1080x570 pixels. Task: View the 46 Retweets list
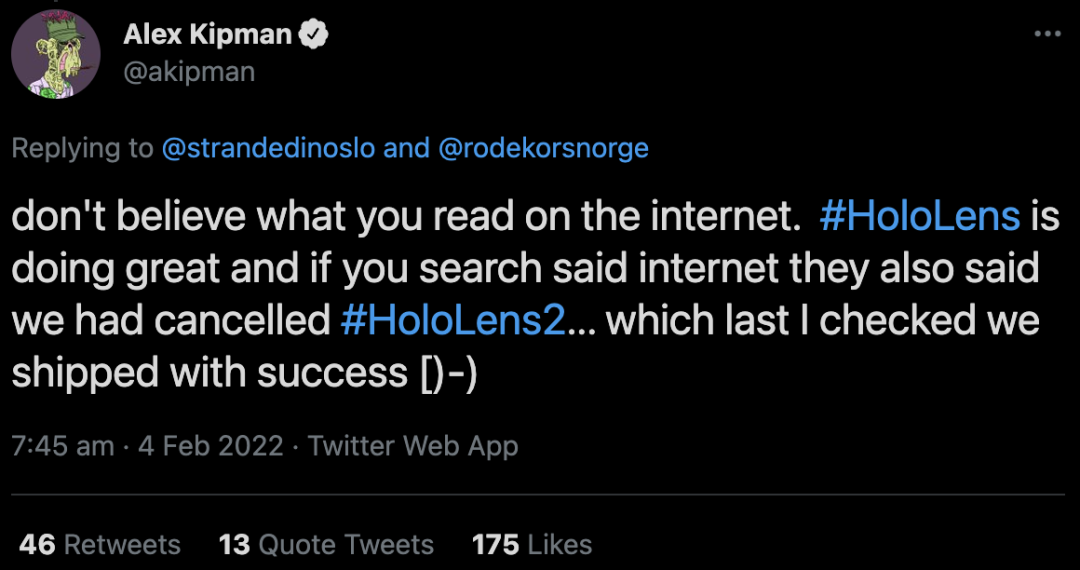(x=100, y=544)
